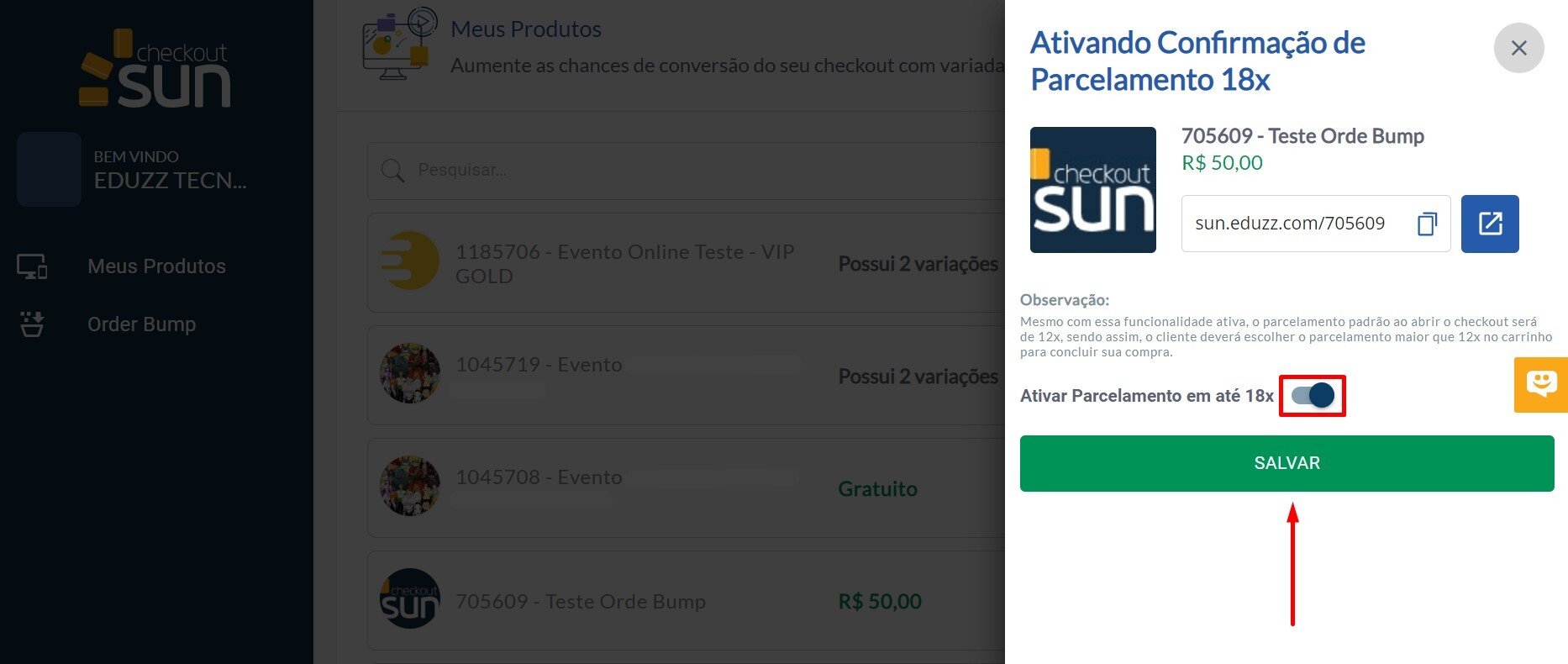1568x664 pixels.
Task: Click the Meus Produtos monitor icon
Action: click(x=32, y=266)
